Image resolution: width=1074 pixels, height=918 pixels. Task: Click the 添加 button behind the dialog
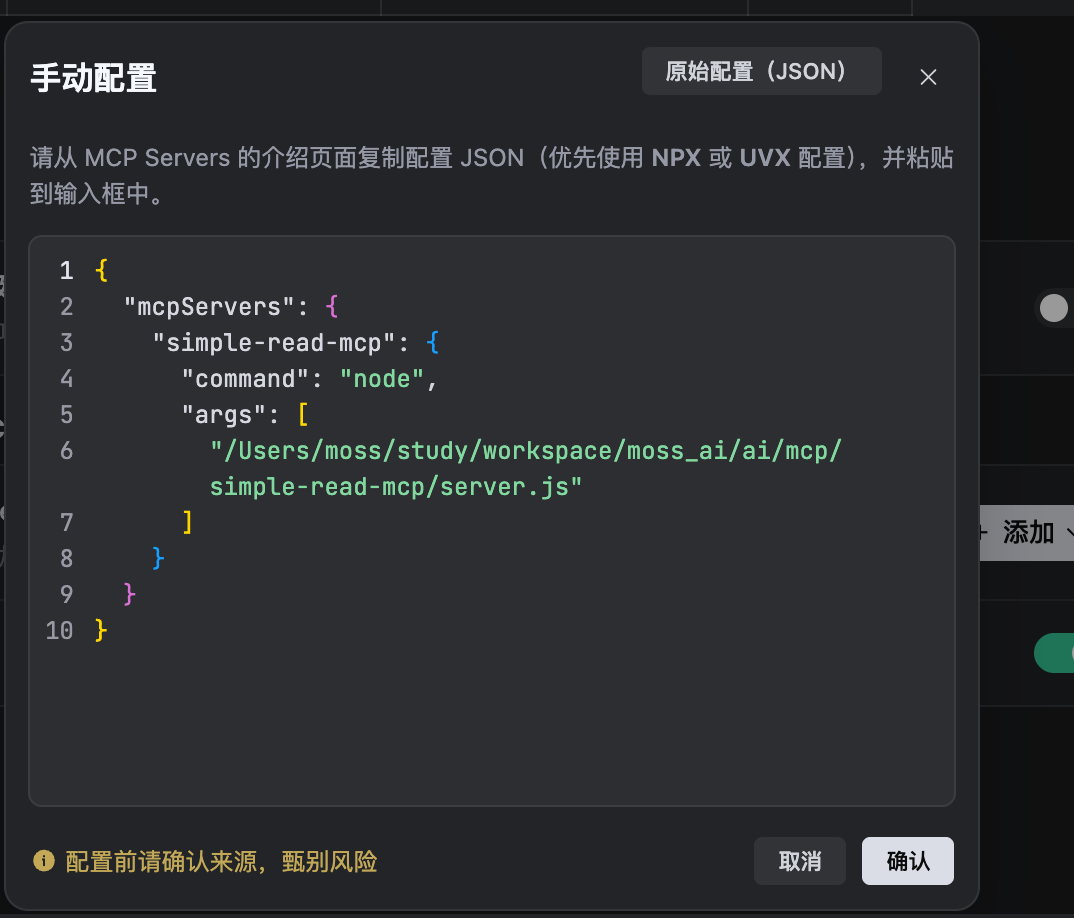click(x=1027, y=532)
